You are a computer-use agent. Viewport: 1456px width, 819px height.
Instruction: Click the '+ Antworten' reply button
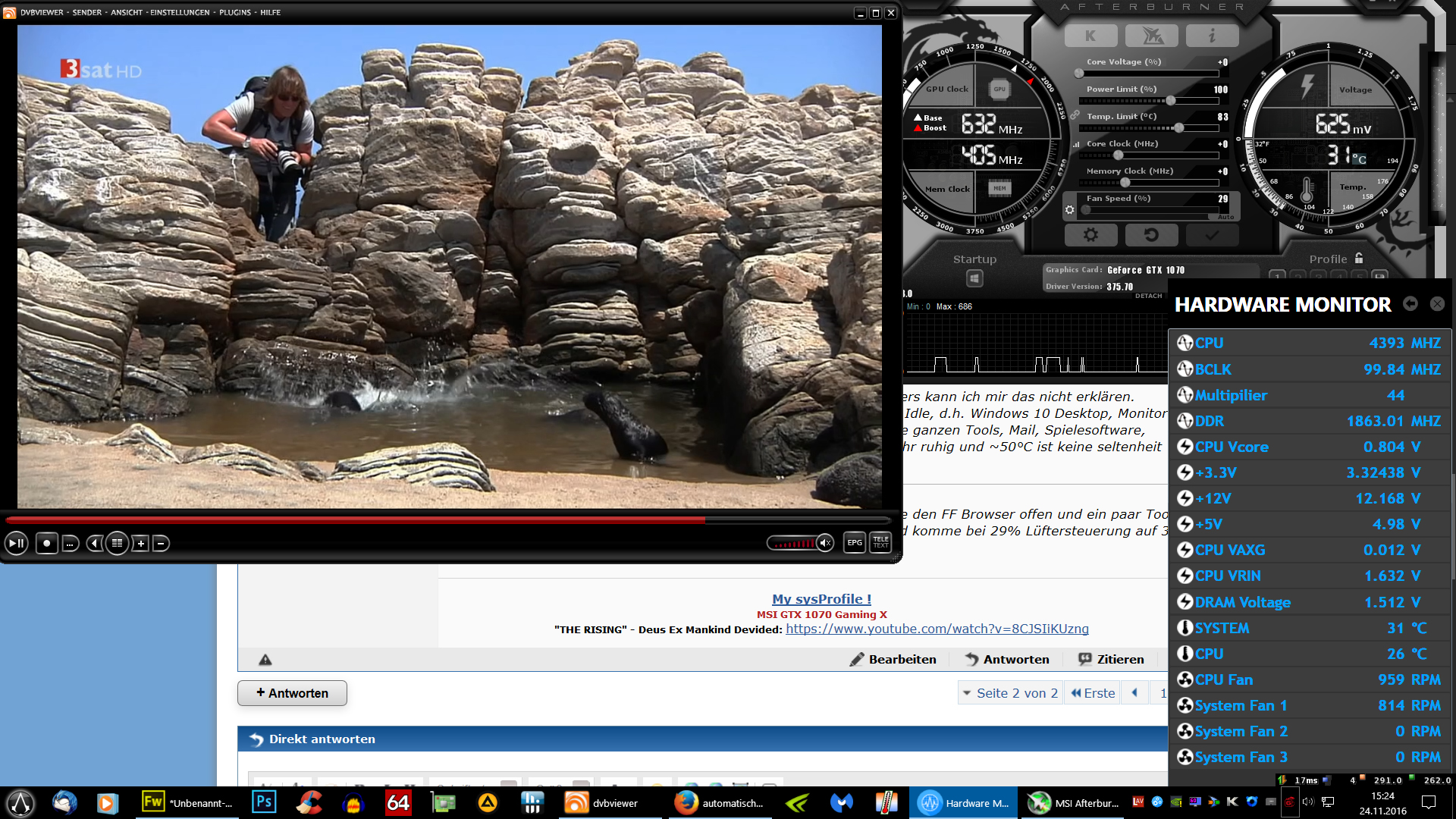[x=292, y=693]
